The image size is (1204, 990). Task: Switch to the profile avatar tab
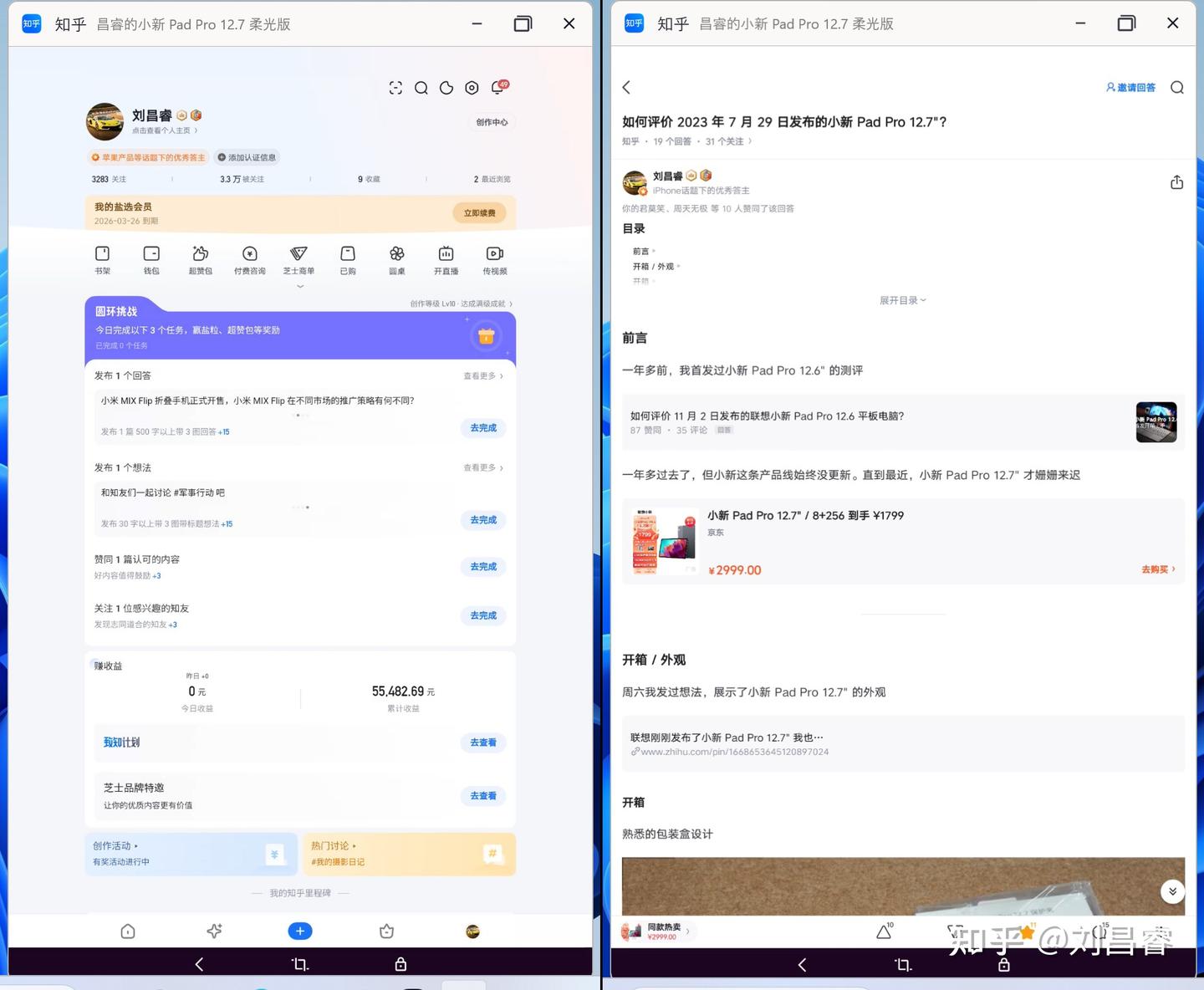pos(472,931)
